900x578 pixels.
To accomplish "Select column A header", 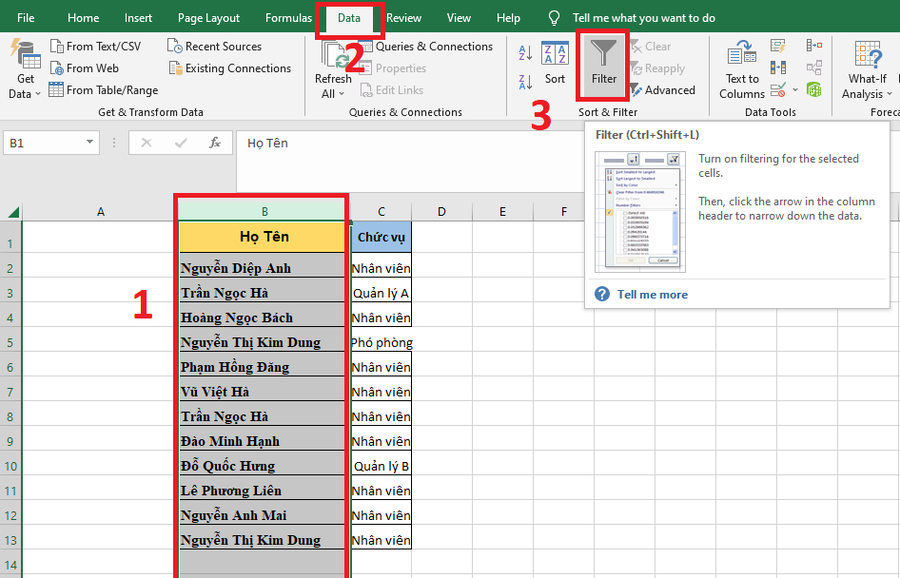I will (100, 212).
